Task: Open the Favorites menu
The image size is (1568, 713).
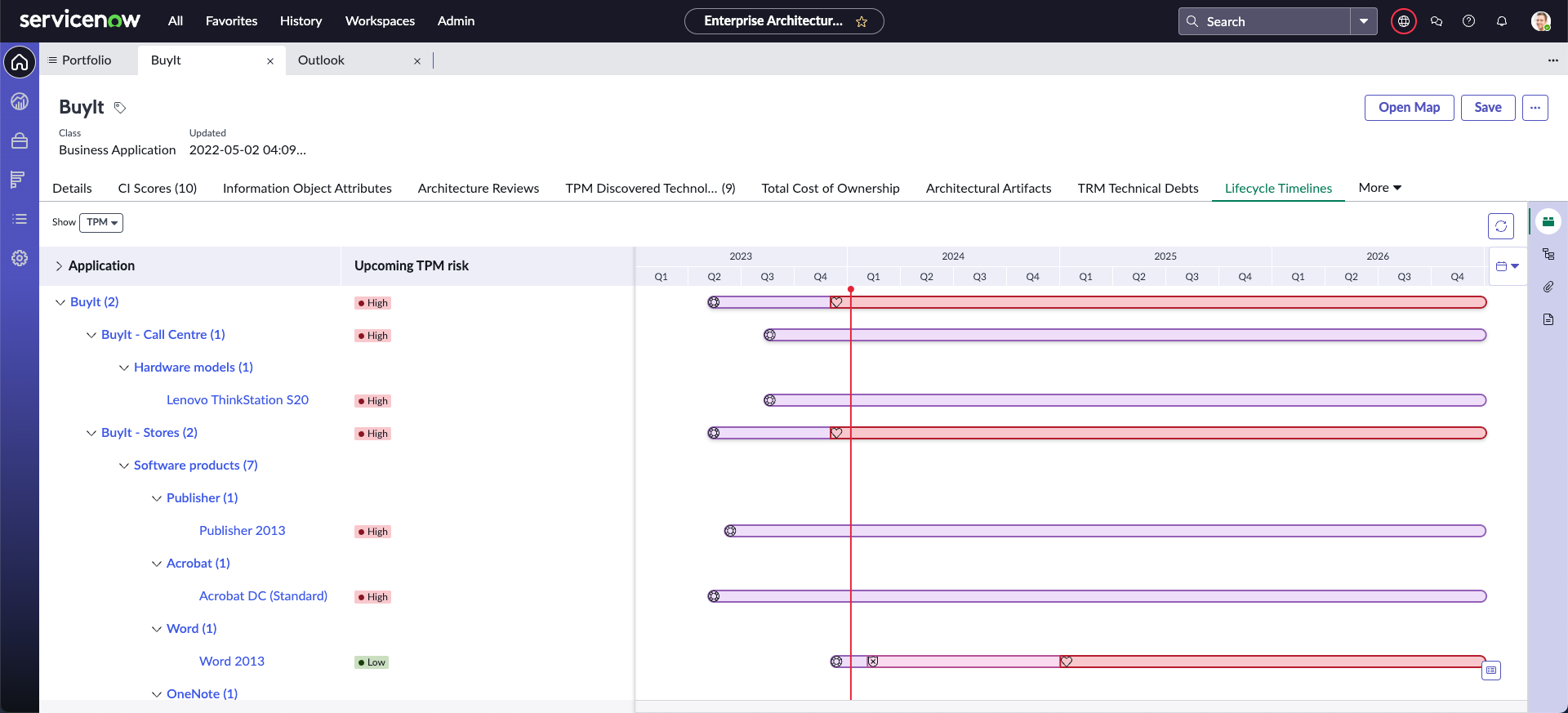Action: [231, 21]
